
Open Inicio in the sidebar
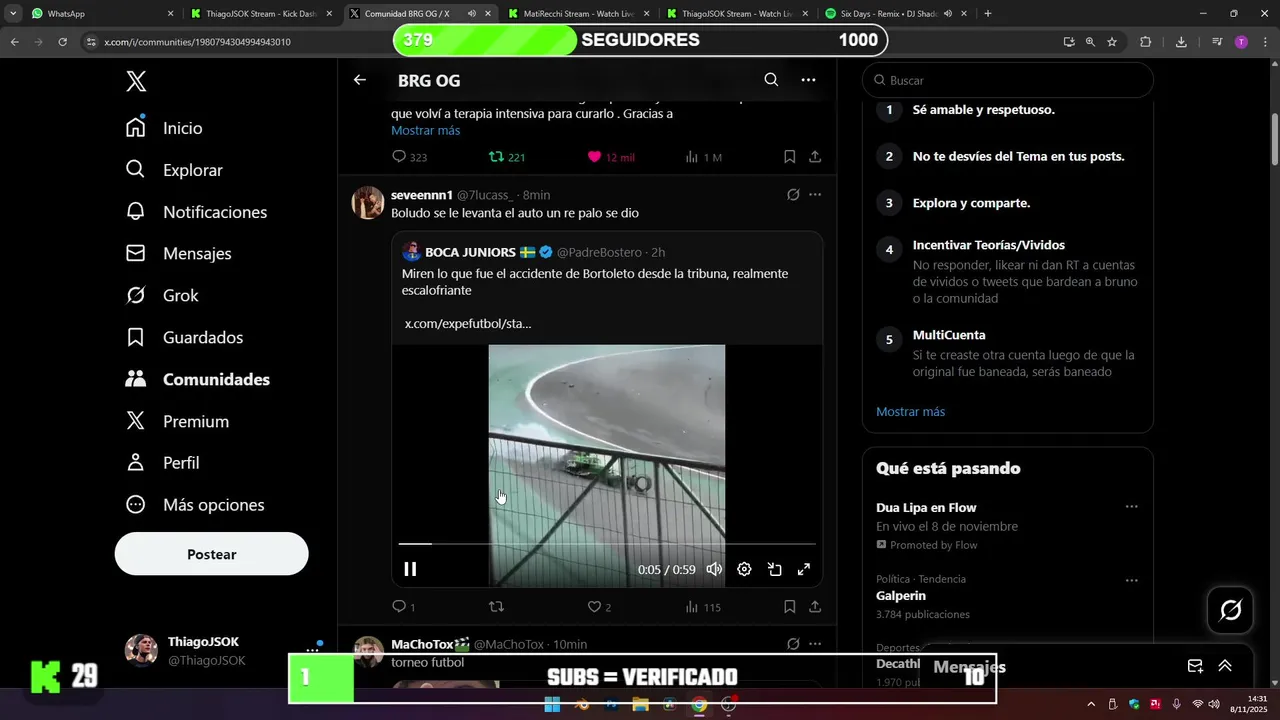(164, 128)
